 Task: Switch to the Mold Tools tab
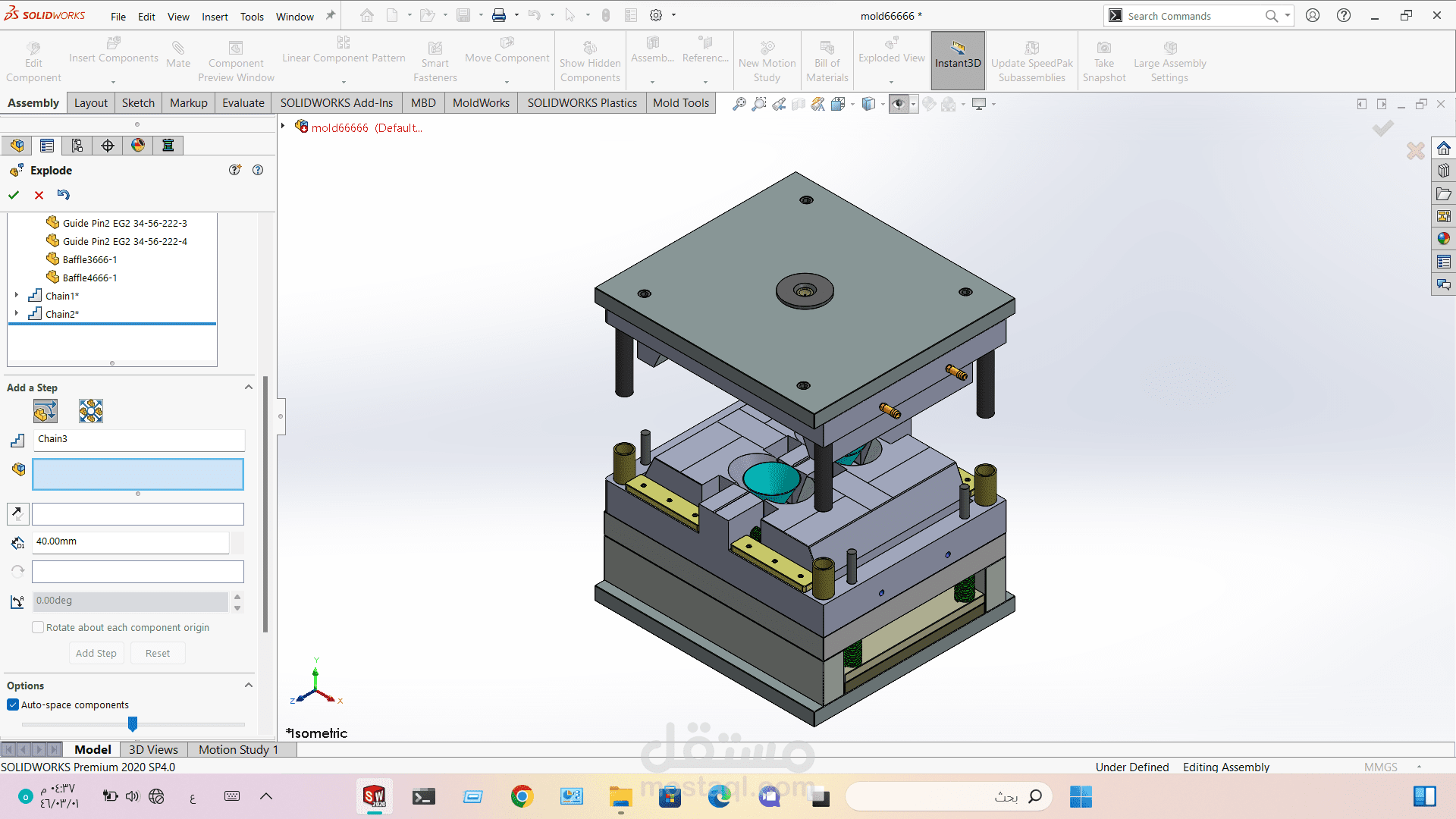point(680,103)
